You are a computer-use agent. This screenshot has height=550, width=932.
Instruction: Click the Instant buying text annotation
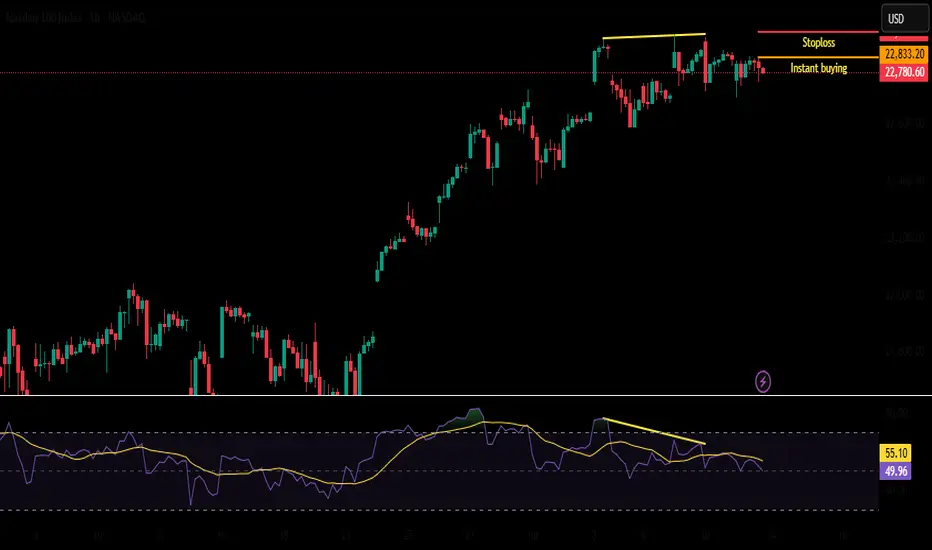click(x=818, y=68)
